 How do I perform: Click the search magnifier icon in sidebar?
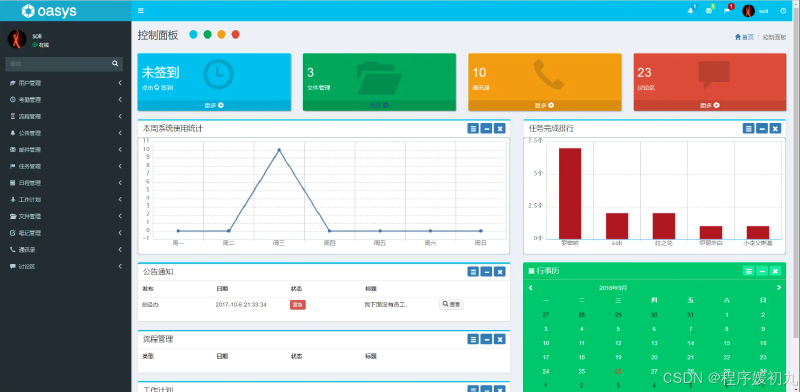point(115,64)
